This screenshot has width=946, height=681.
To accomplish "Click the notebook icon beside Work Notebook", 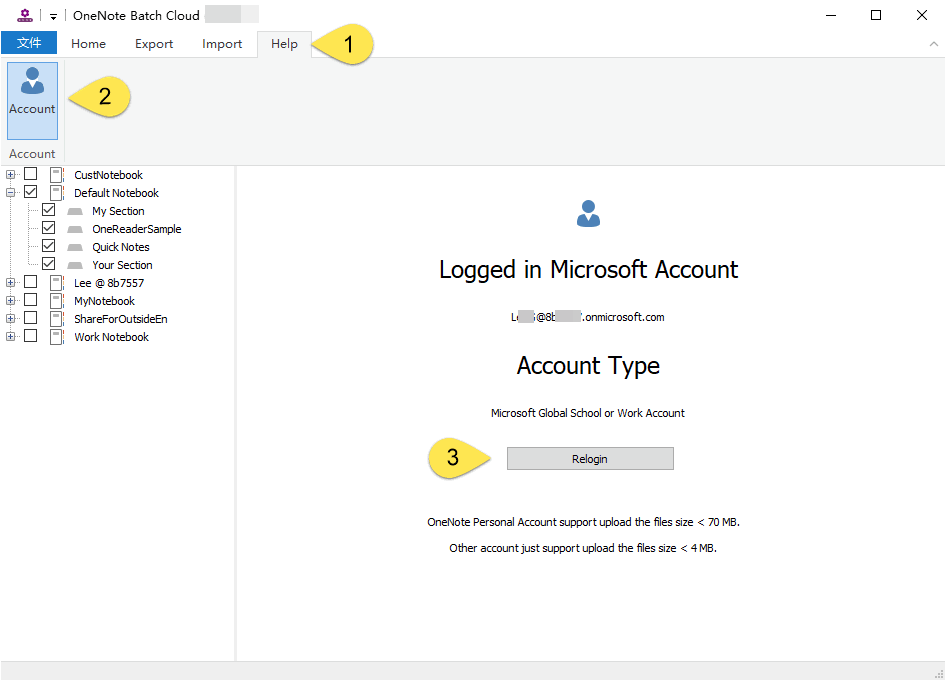I will (x=57, y=336).
